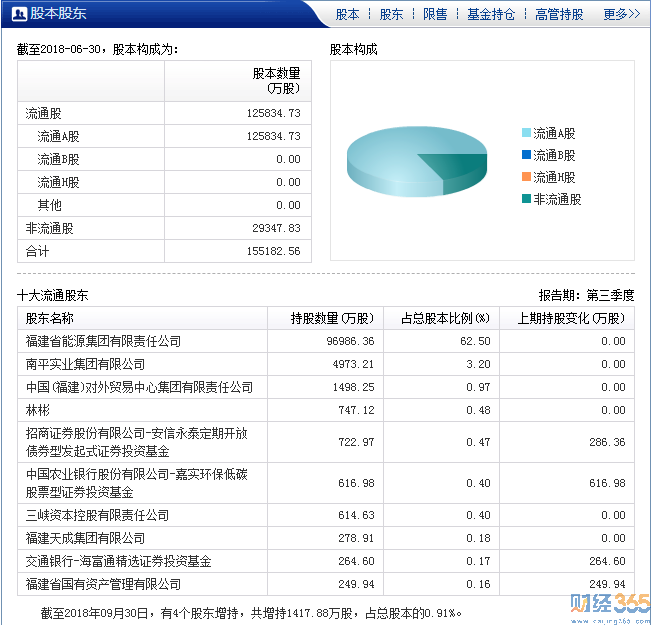Click the 其他 row label

tap(49, 205)
